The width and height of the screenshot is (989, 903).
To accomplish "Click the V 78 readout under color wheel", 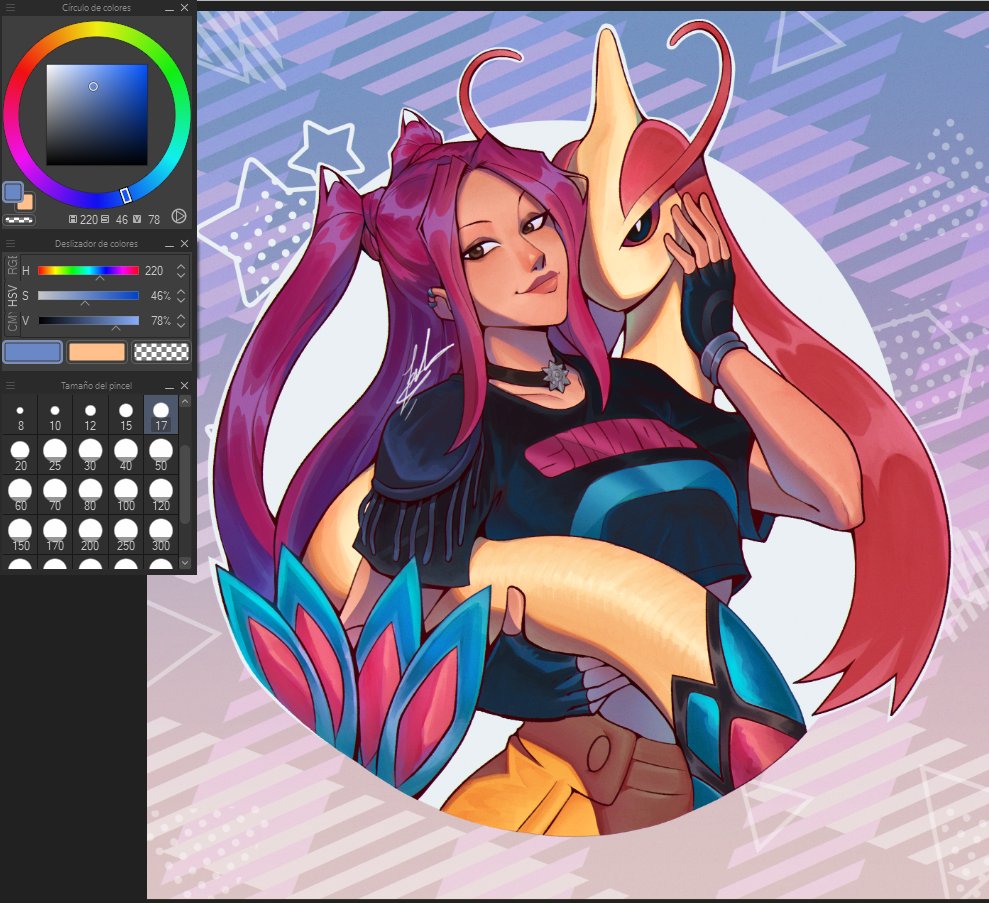I will (x=148, y=219).
